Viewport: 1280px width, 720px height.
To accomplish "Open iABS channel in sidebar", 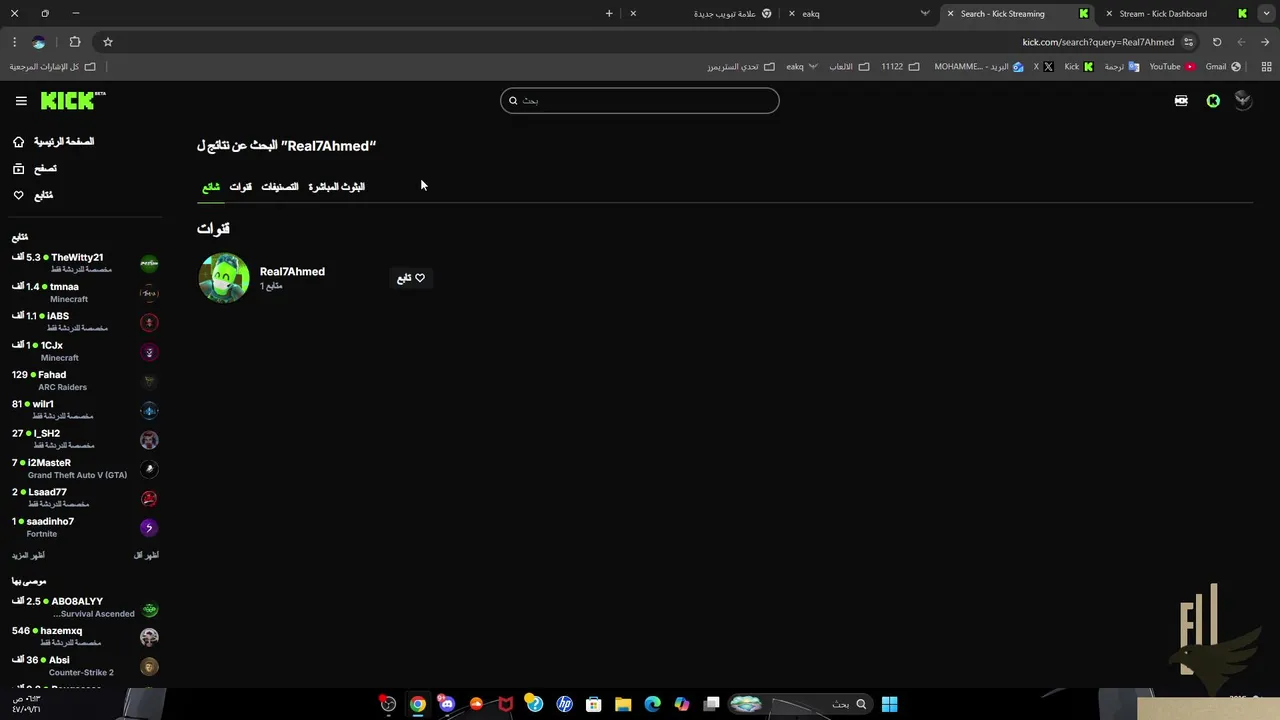I will (85, 322).
